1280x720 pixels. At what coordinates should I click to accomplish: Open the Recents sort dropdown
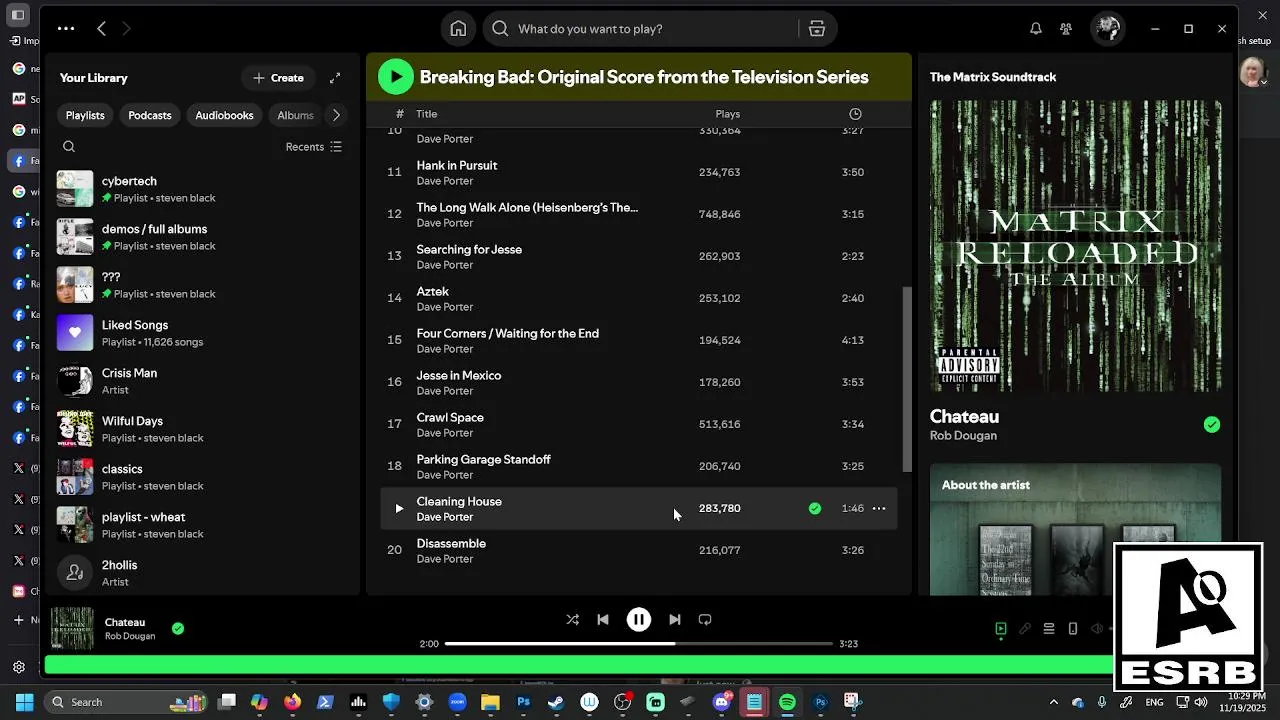[313, 147]
